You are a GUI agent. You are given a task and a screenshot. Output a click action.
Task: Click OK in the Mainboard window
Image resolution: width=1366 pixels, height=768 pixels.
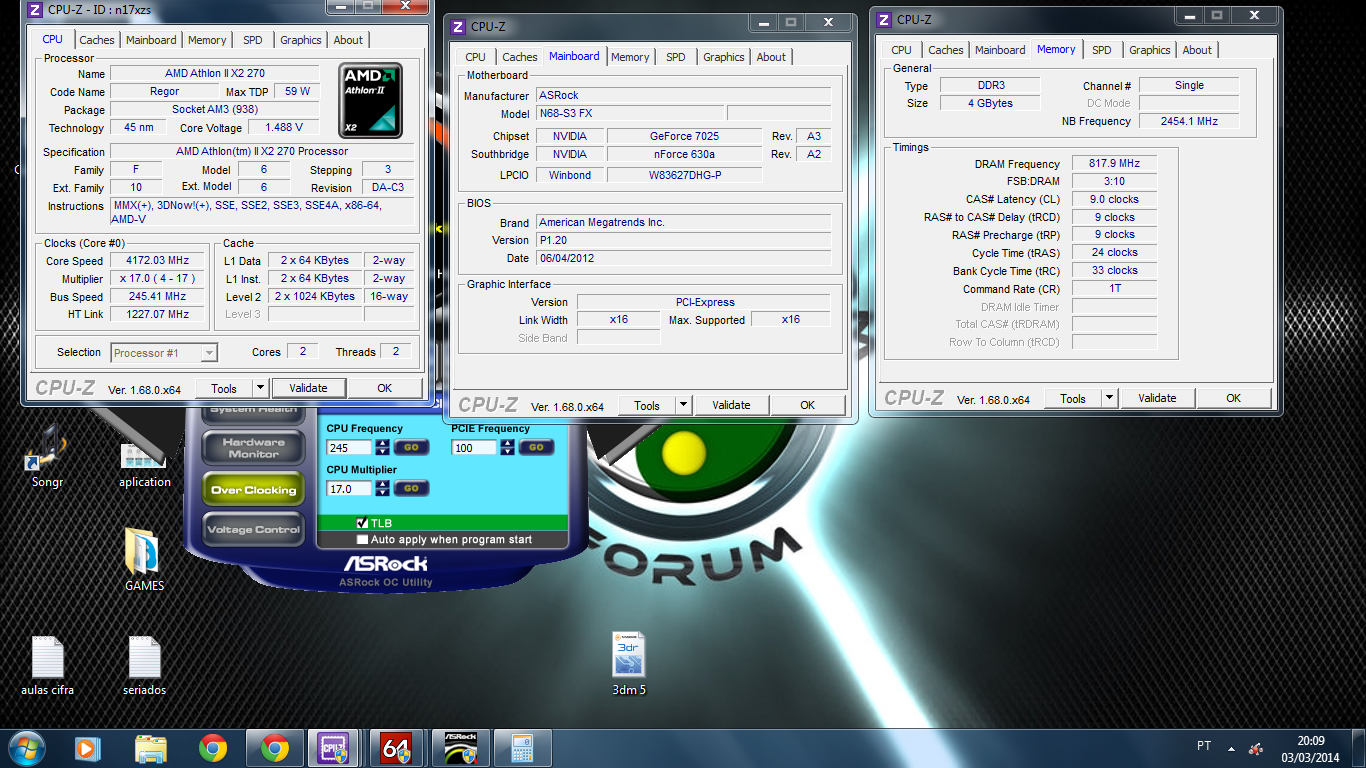(808, 405)
